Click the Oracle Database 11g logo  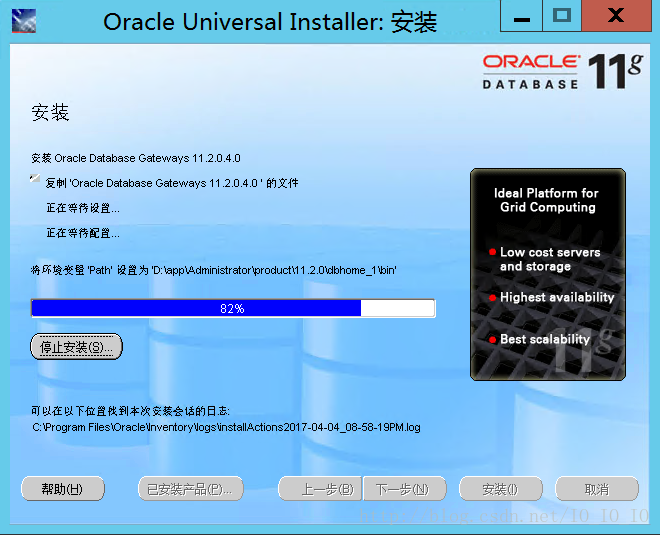coord(563,72)
